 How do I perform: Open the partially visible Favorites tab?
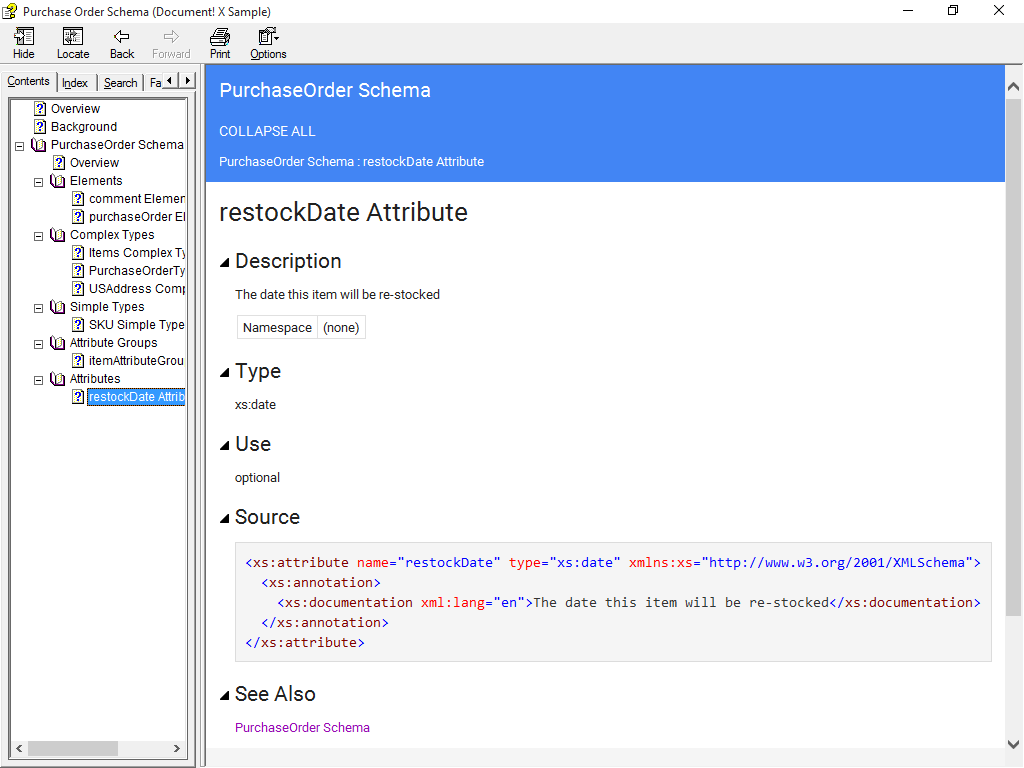tap(155, 83)
